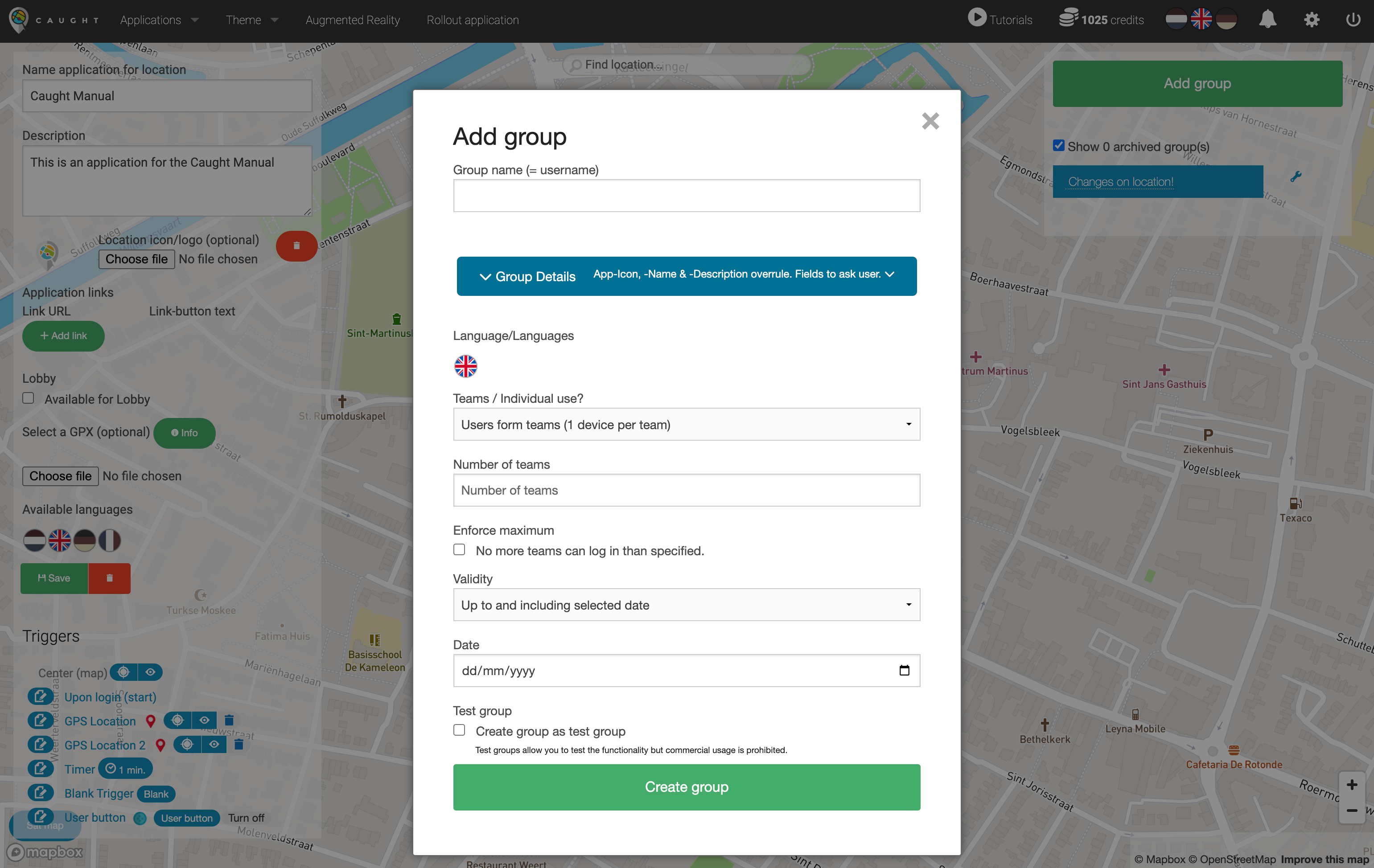Select the French flag language swatch
1374x868 pixels.
coord(110,540)
